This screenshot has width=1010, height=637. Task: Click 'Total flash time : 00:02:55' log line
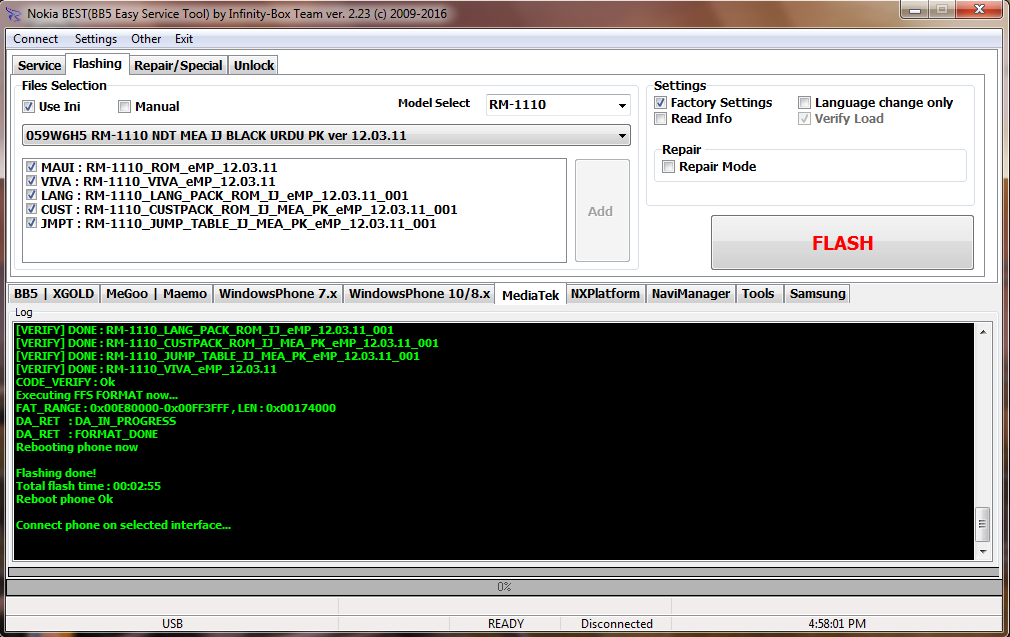pos(88,486)
